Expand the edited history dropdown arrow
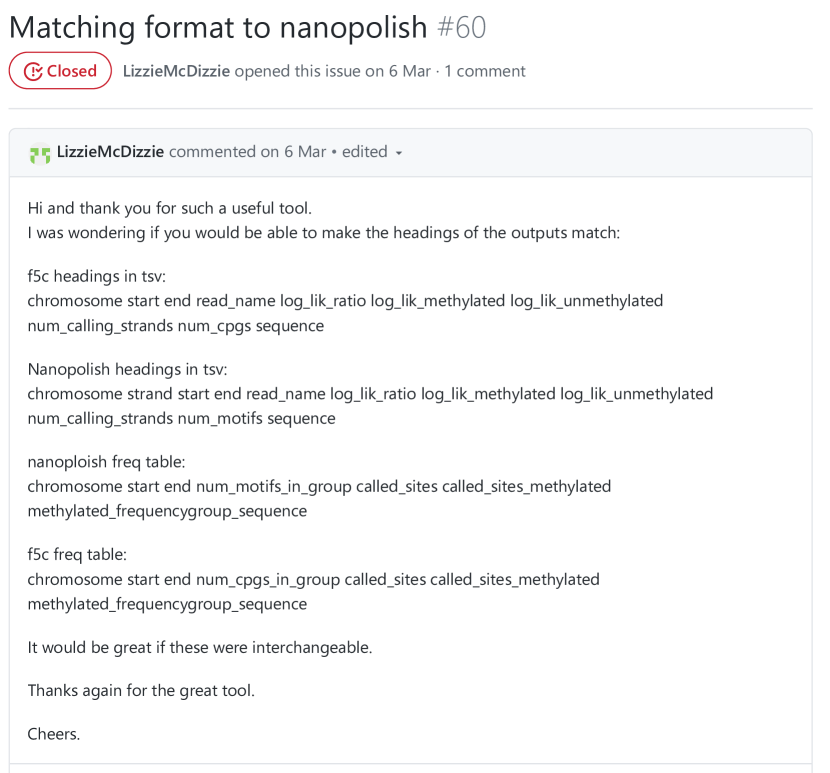 click(399, 153)
